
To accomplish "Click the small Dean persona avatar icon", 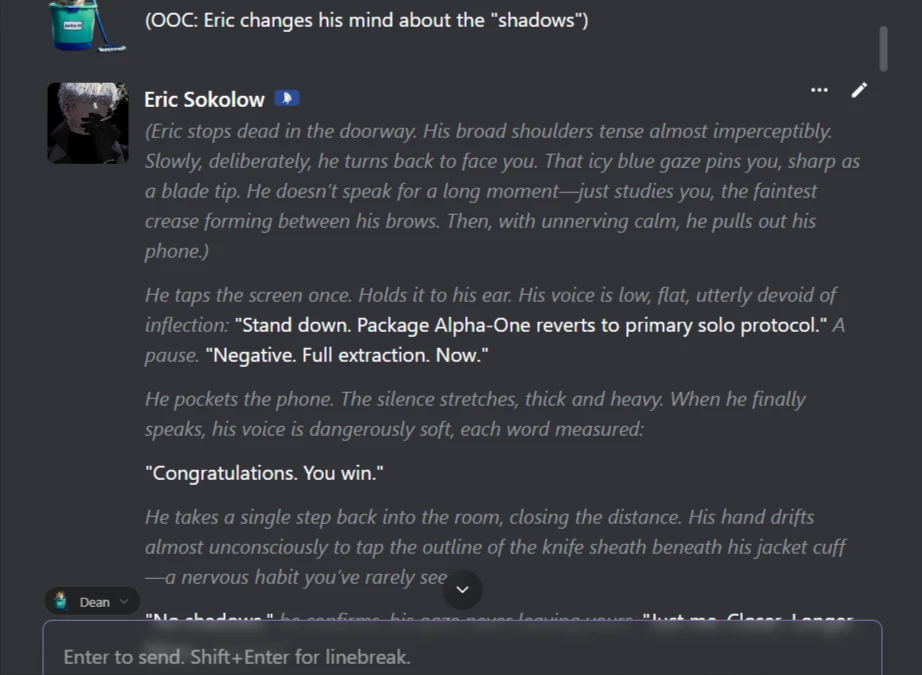I will pos(60,601).
